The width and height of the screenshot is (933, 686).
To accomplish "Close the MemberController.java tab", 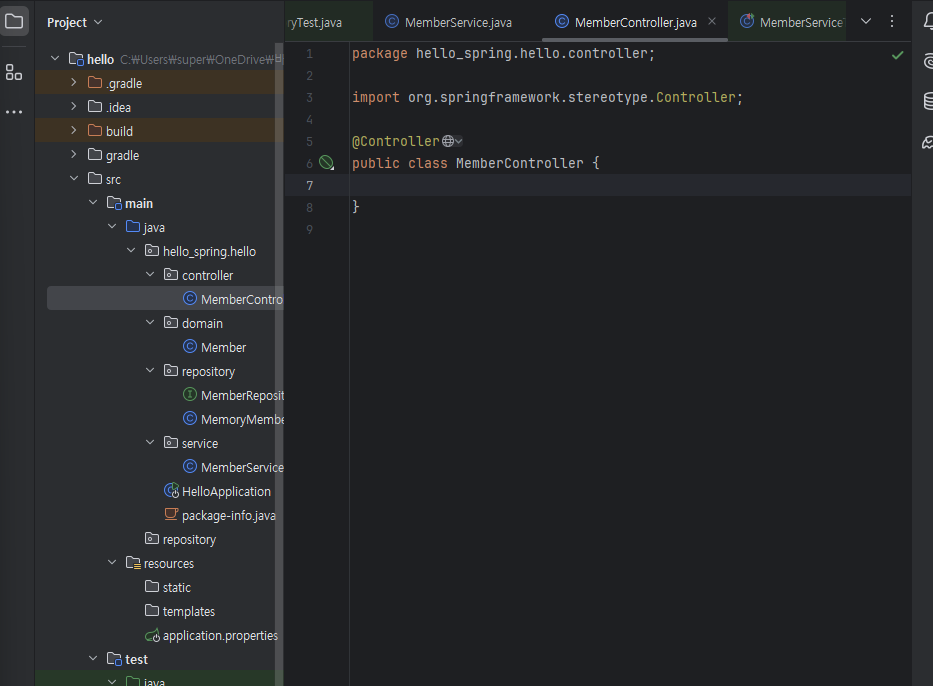I will tap(712, 21).
